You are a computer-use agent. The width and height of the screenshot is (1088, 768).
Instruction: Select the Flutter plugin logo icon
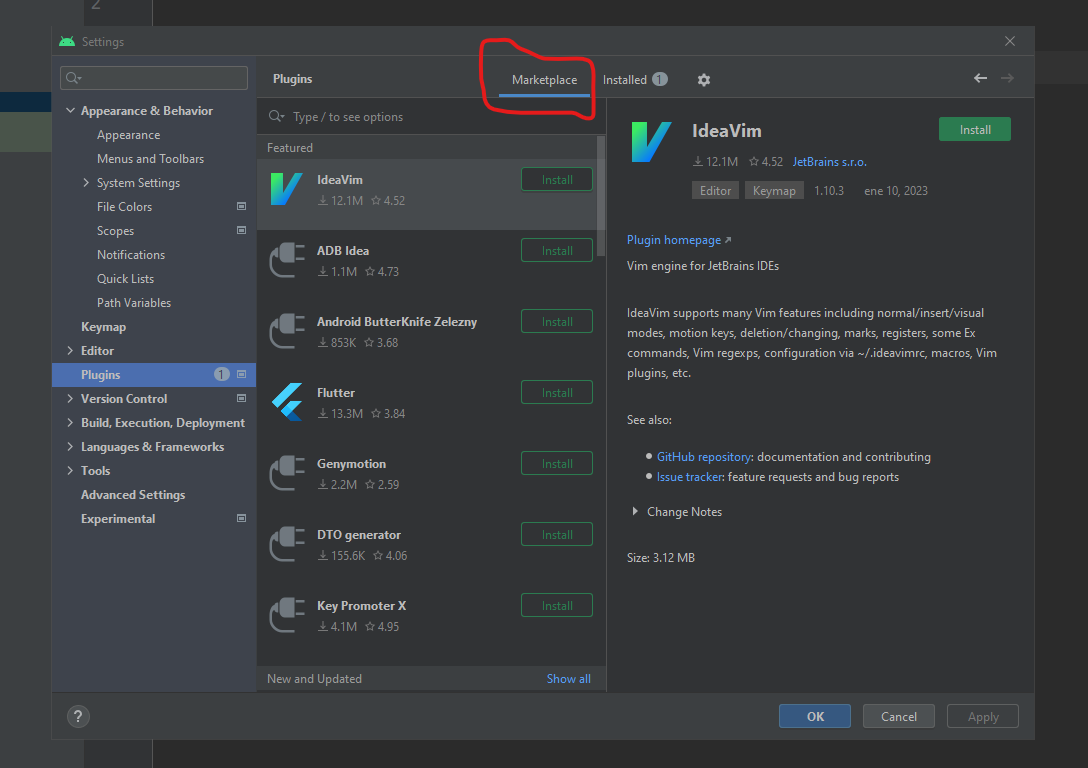pos(287,402)
